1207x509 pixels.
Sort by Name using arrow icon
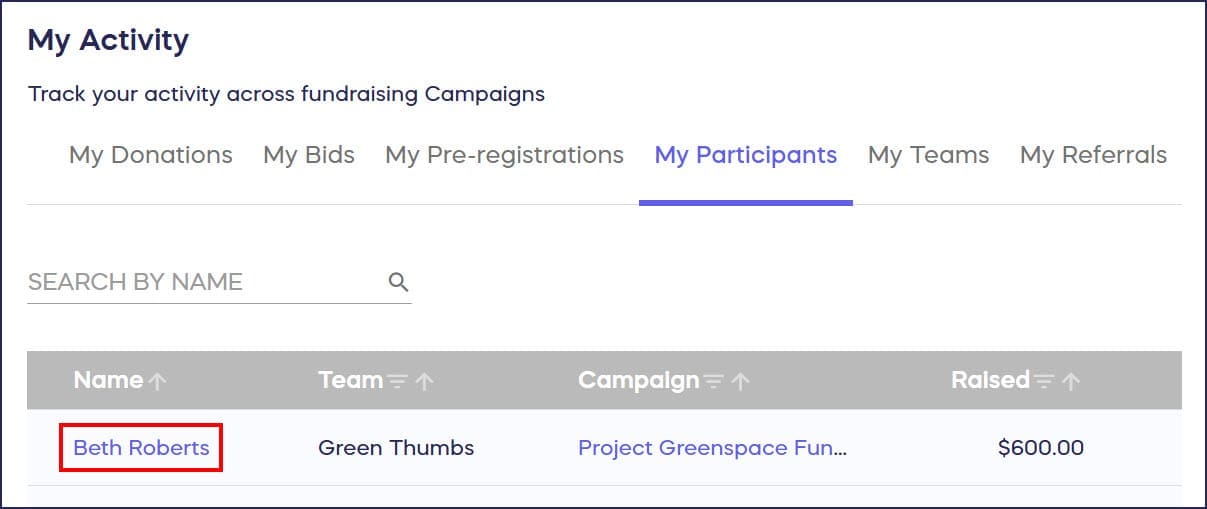(156, 381)
